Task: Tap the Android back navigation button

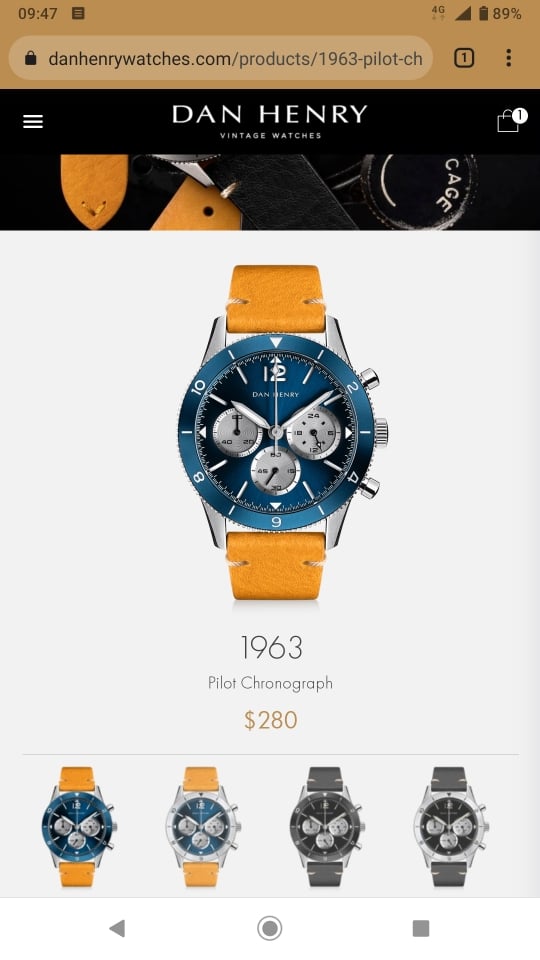Action: [117, 928]
